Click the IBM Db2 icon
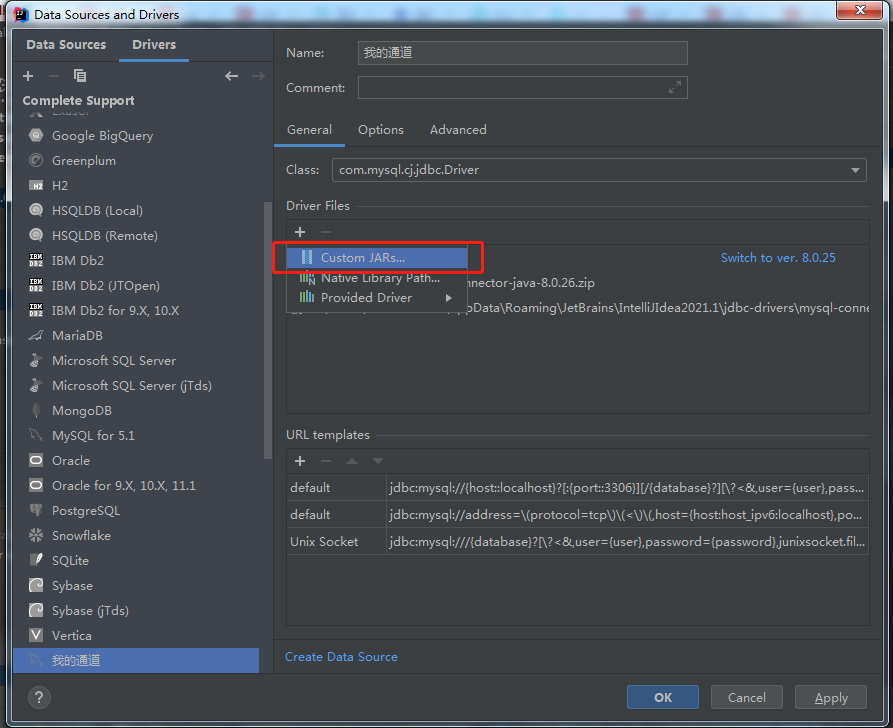The height and width of the screenshot is (728, 893). coord(36,260)
